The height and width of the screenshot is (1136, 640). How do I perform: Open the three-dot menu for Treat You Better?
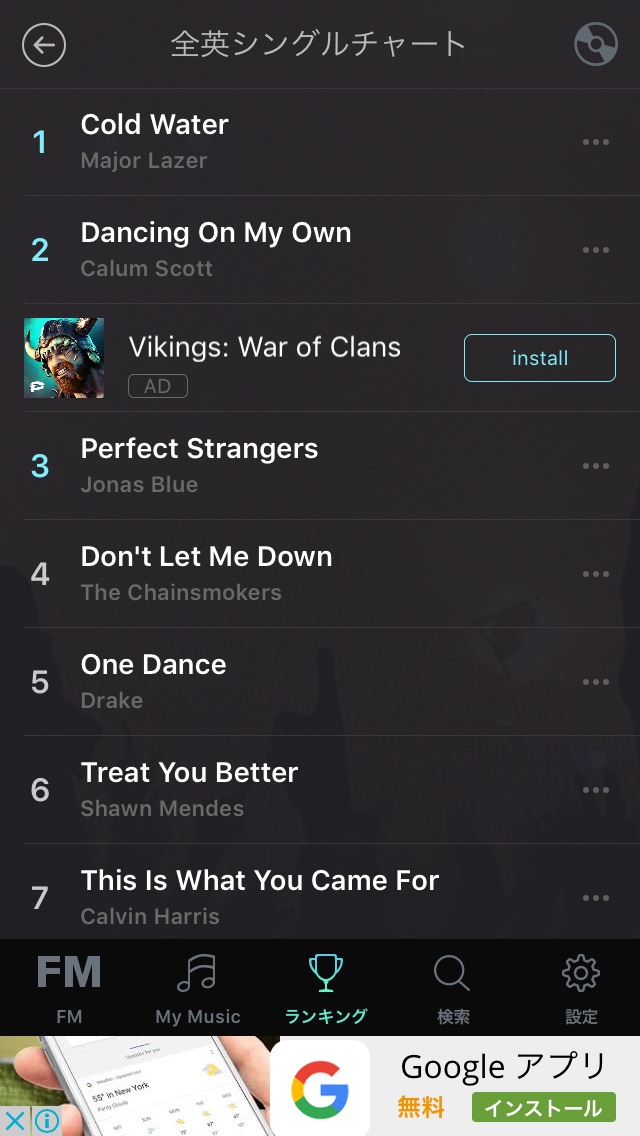click(x=596, y=790)
